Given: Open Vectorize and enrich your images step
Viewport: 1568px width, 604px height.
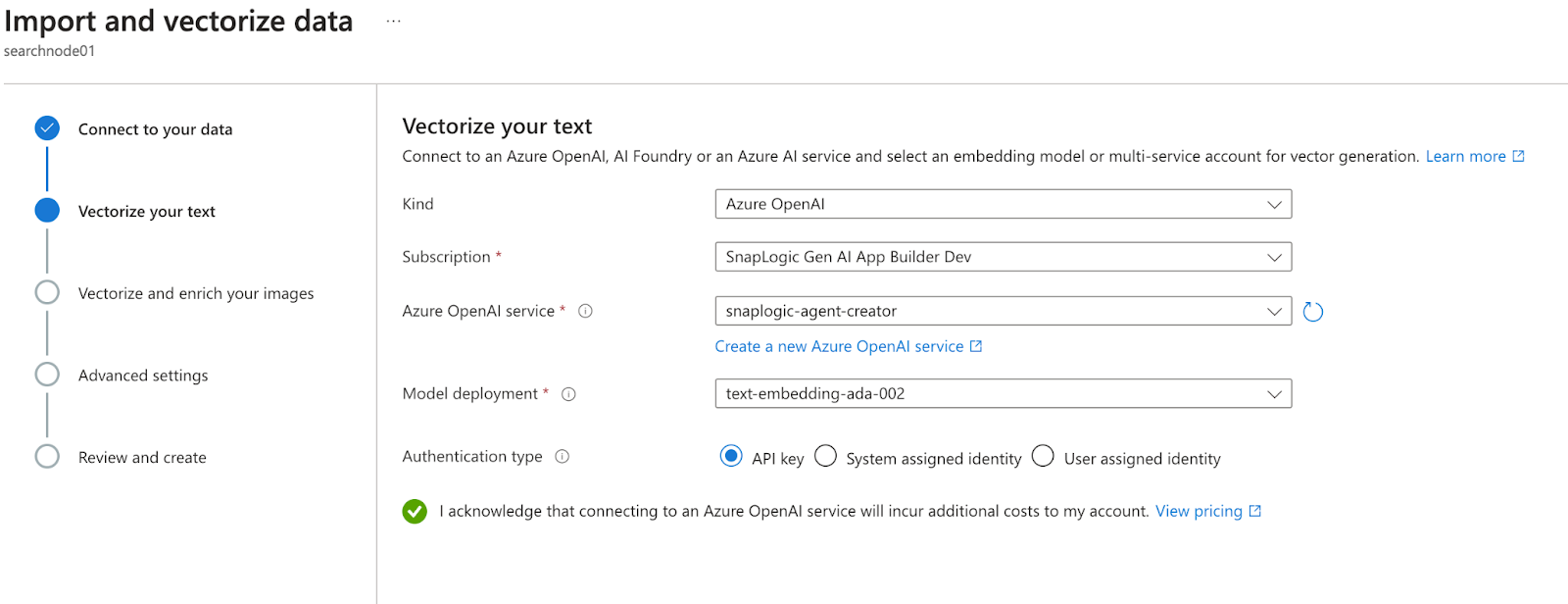Looking at the screenshot, I should point(196,293).
